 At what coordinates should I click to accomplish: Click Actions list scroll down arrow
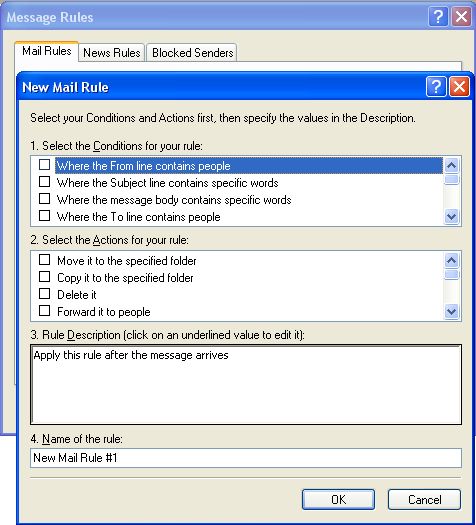[451, 312]
